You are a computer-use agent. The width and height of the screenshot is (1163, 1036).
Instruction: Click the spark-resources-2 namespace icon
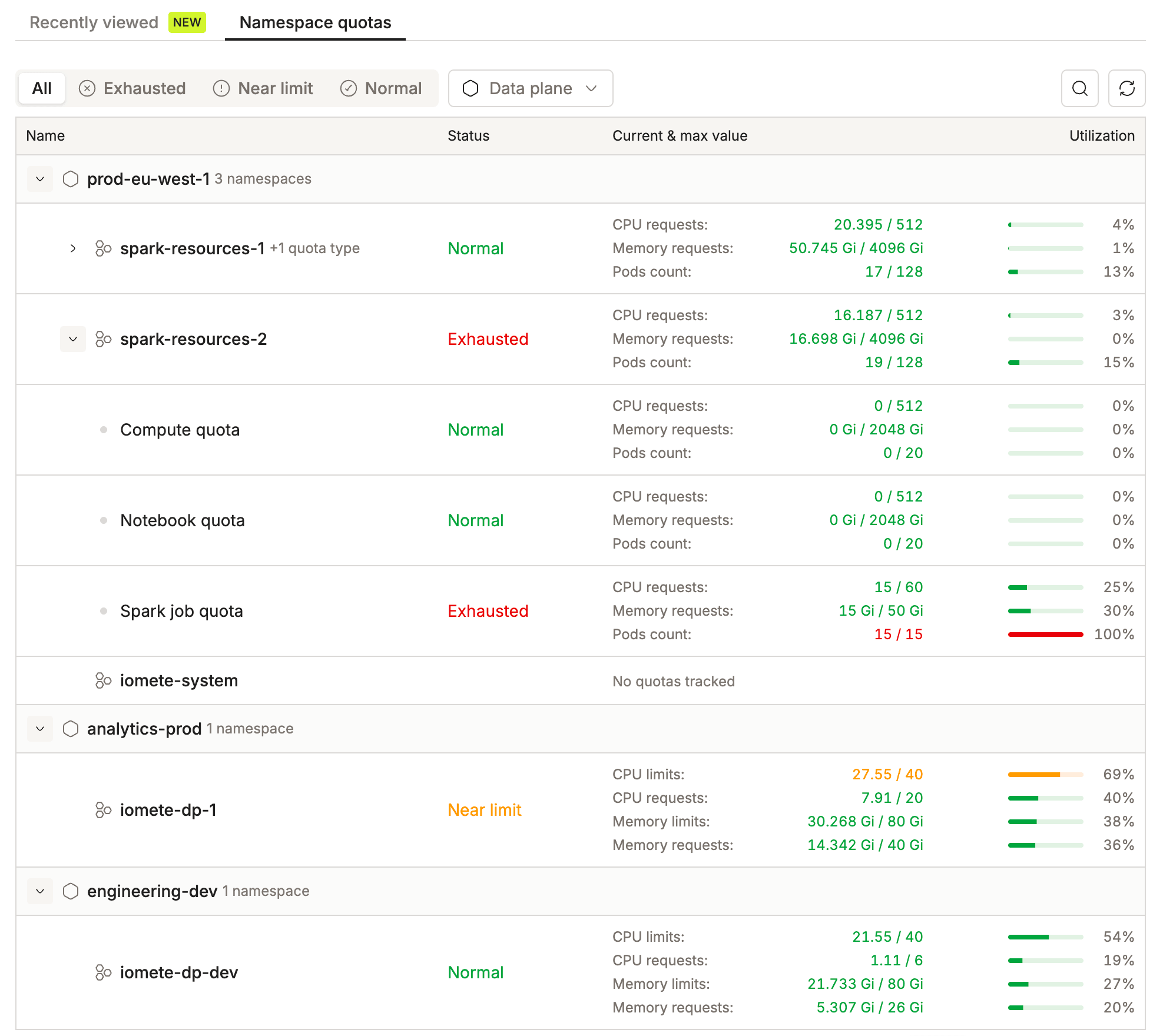pos(104,339)
